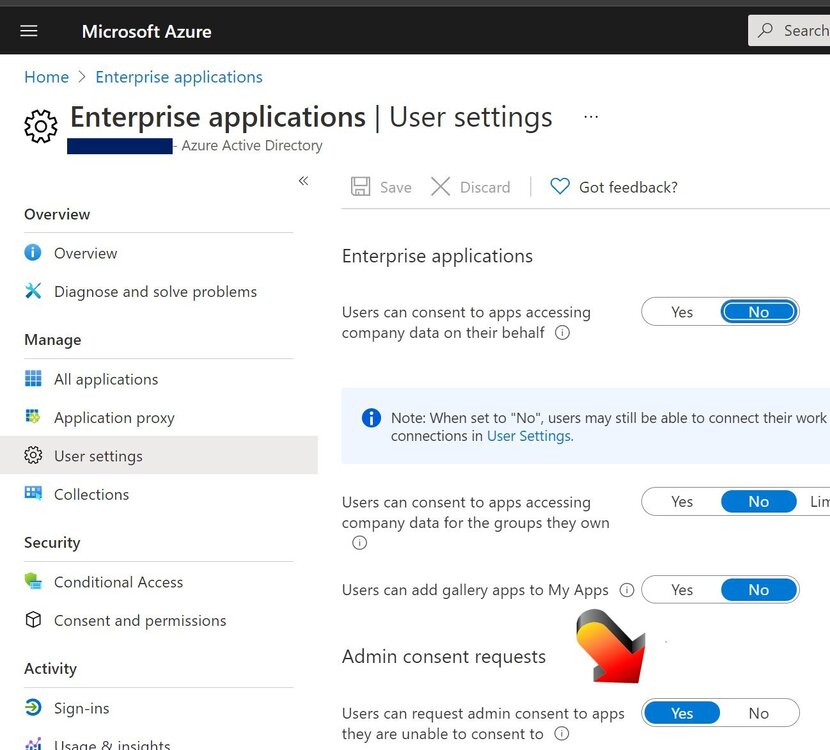Click the All applications grid icon
Viewport: 830px width, 750px height.
(33, 378)
